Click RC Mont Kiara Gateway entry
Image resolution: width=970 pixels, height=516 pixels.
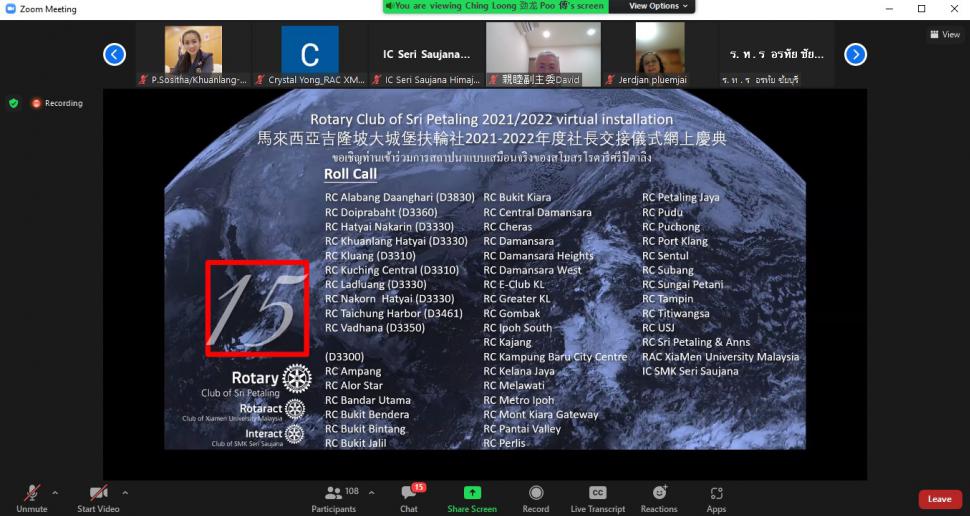[541, 415]
